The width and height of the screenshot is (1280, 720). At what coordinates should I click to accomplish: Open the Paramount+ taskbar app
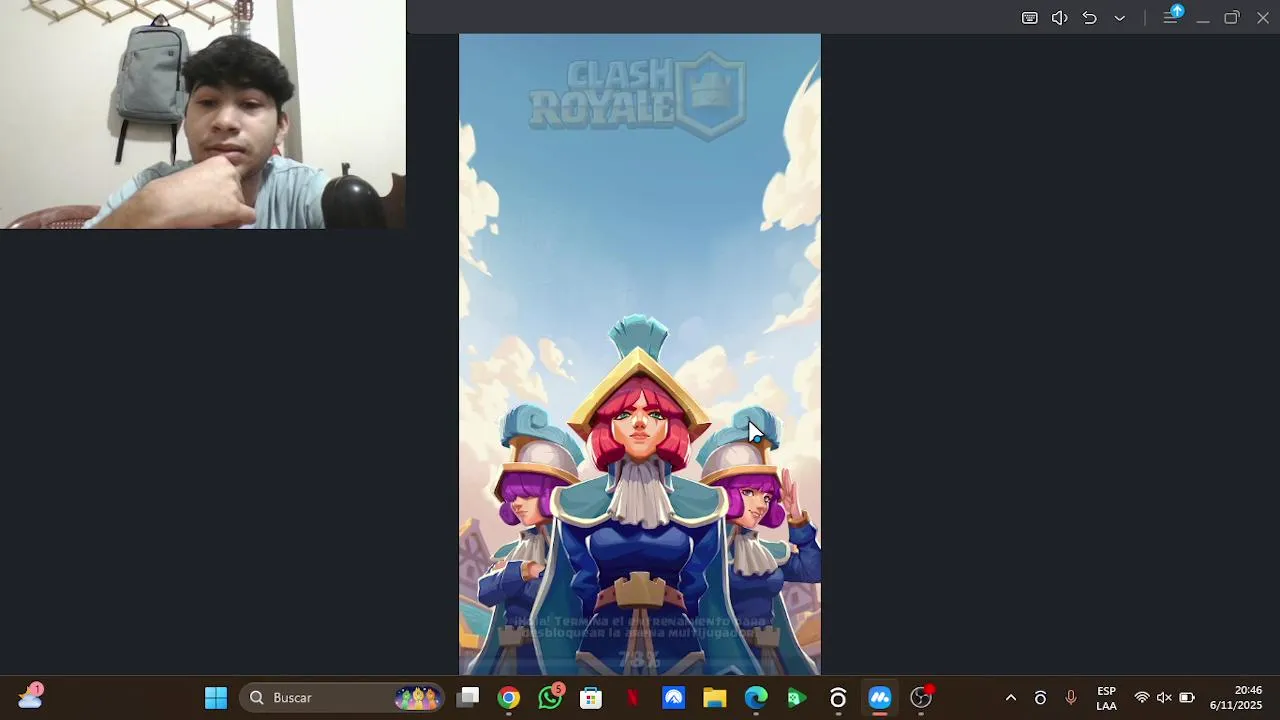click(674, 697)
